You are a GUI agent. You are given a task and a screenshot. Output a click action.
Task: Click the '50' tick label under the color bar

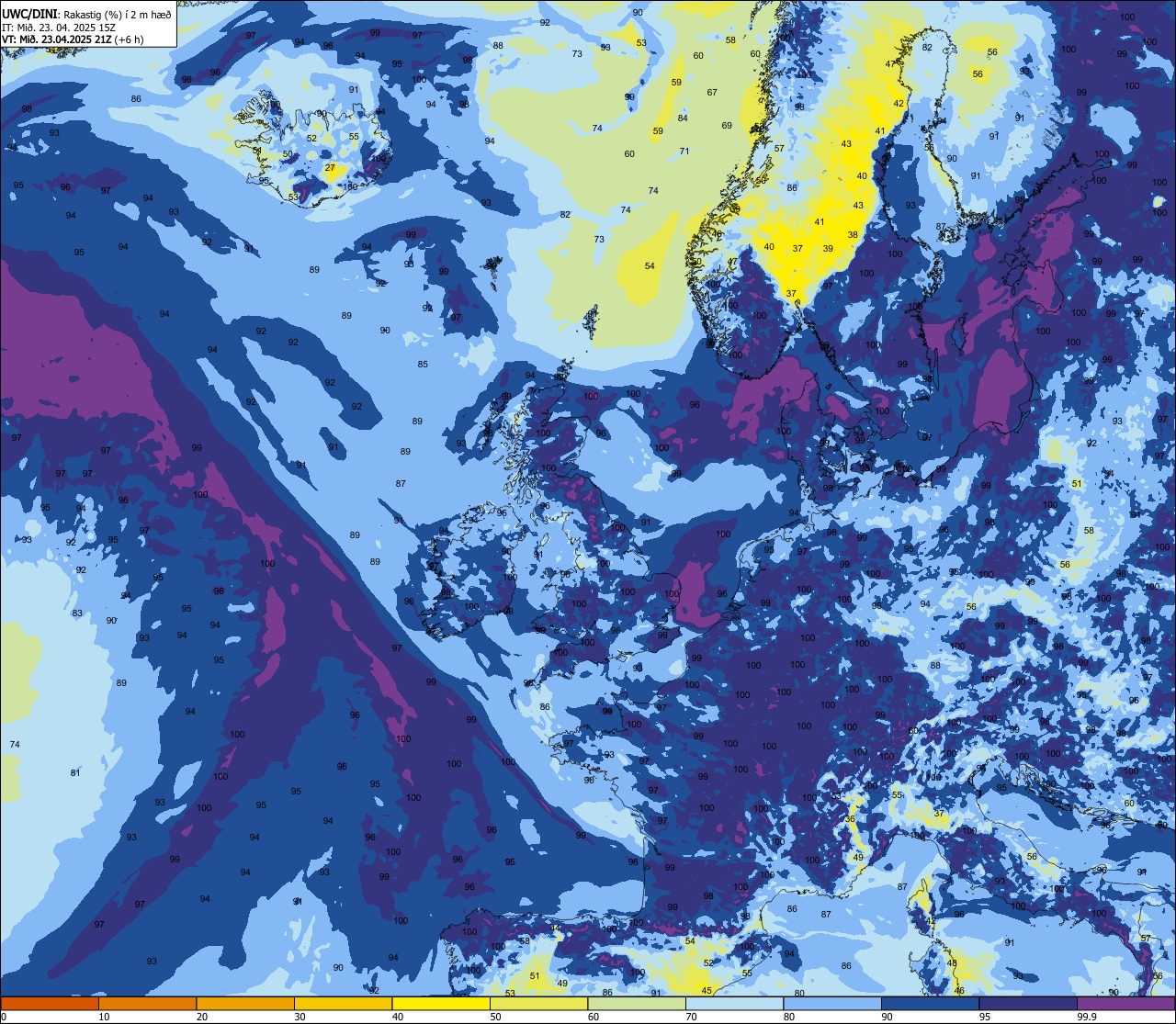click(495, 1017)
